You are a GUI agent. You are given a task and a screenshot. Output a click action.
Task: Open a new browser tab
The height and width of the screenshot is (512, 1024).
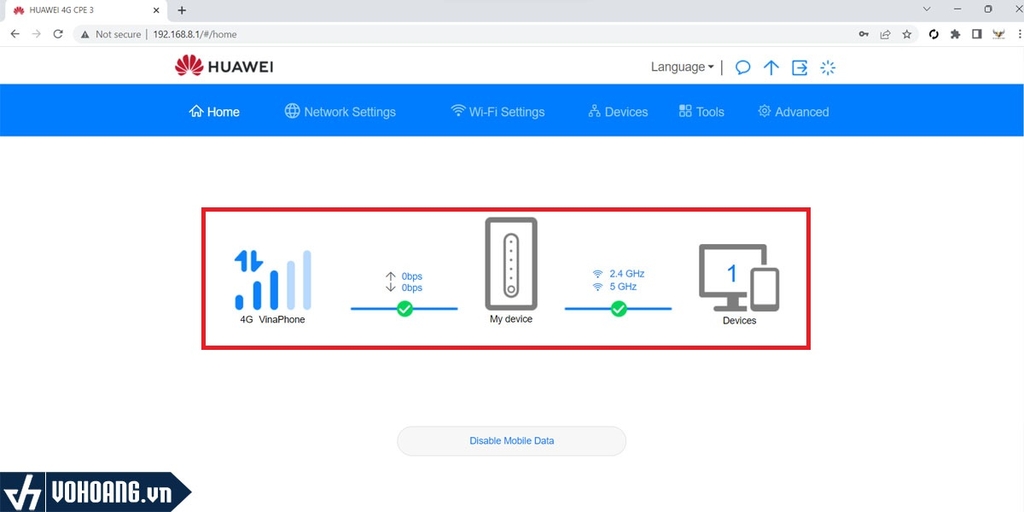(x=182, y=10)
